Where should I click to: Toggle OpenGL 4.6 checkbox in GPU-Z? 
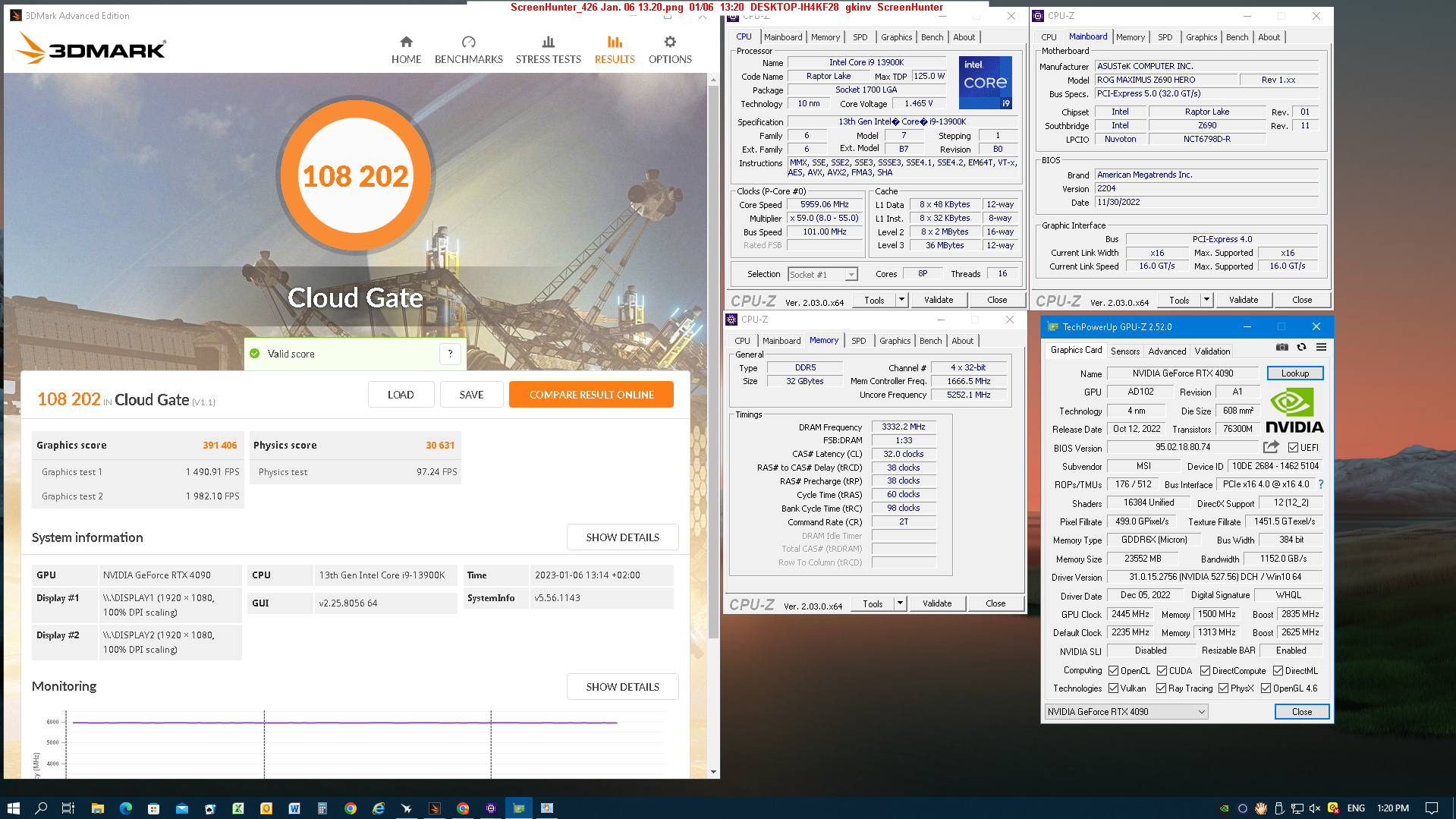[x=1266, y=688]
